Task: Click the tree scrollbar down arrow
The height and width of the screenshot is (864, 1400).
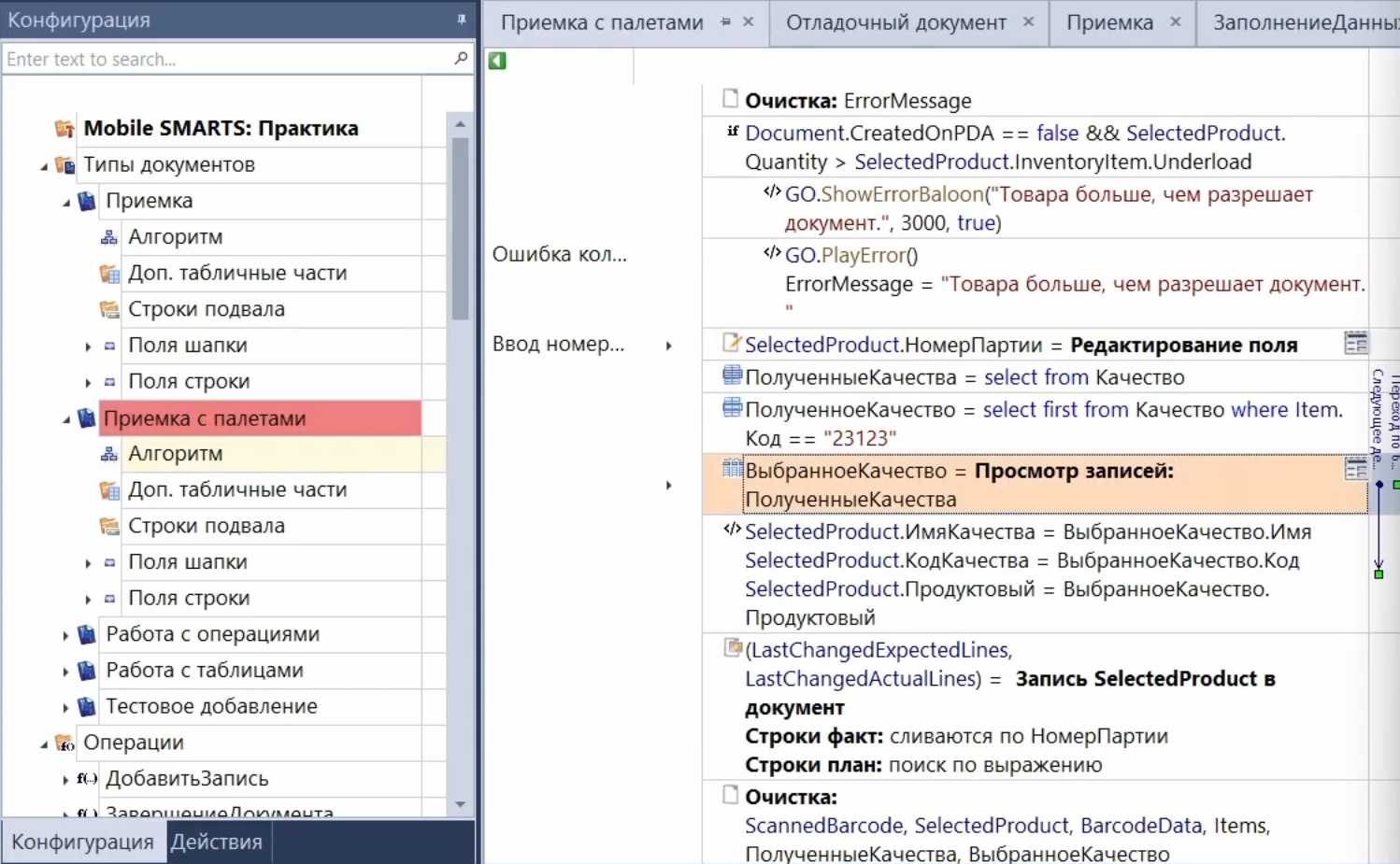Action: tap(460, 804)
